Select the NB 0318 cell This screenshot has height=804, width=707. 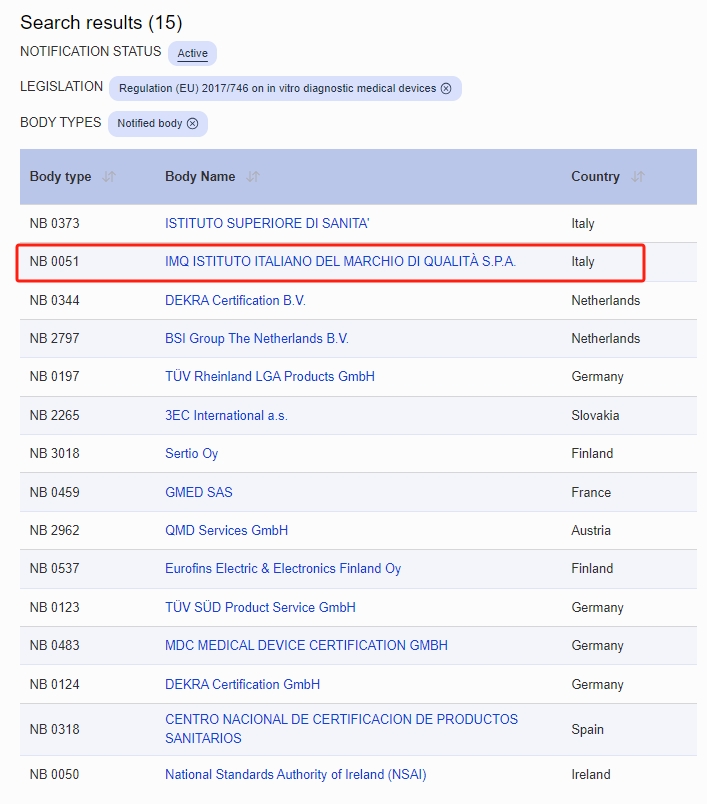(54, 729)
